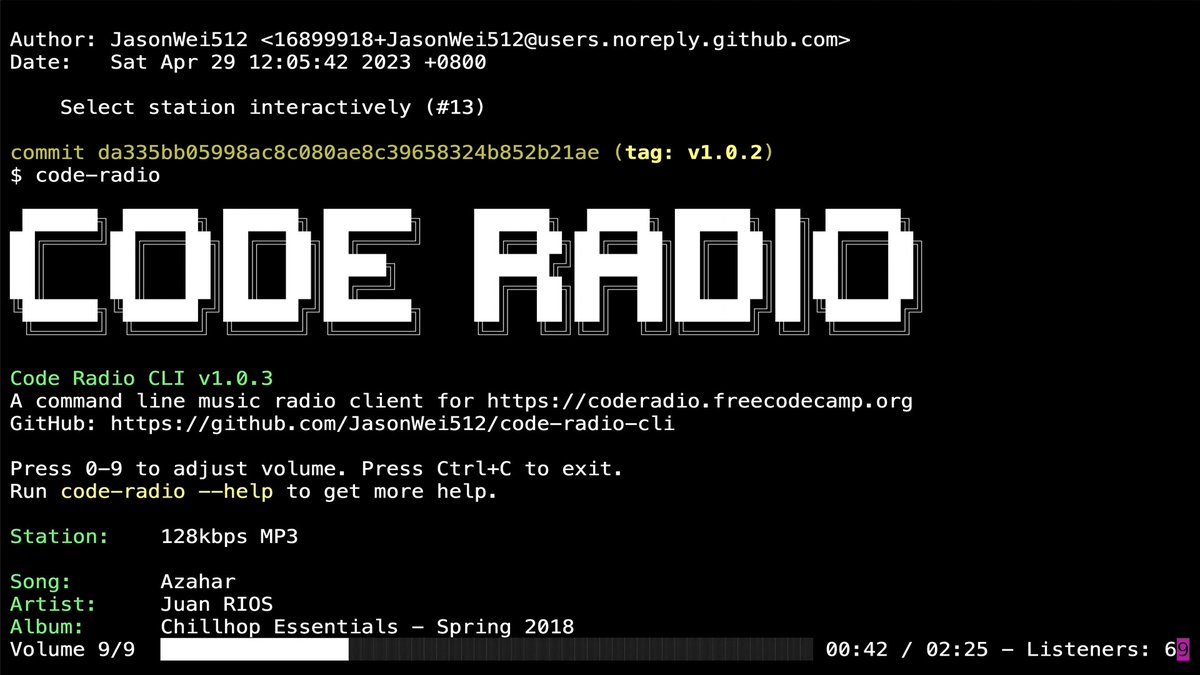Click the commit Date line
The image size is (1200, 675).
tap(248, 62)
